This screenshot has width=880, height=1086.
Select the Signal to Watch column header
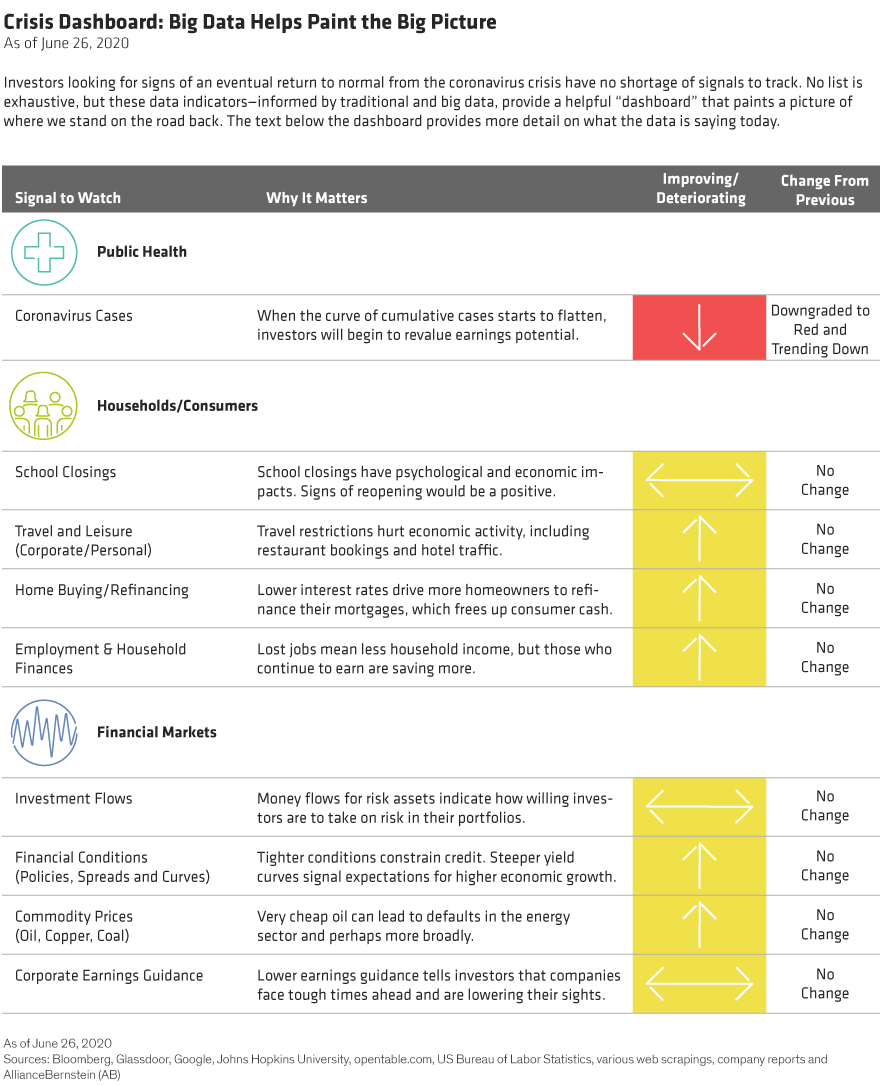68,198
